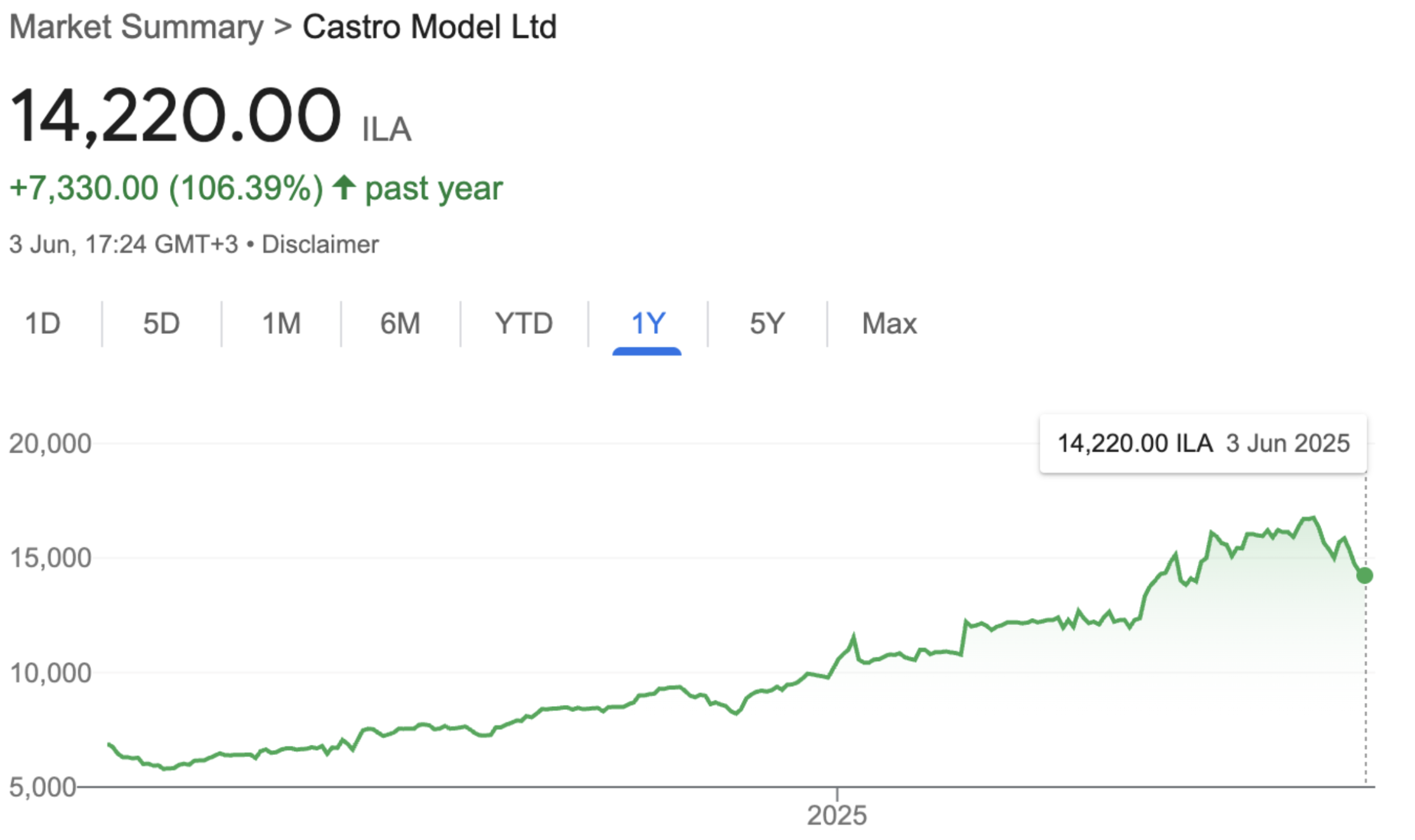The width and height of the screenshot is (1415, 840).
Task: Show the 1M chart range
Action: tap(281, 324)
